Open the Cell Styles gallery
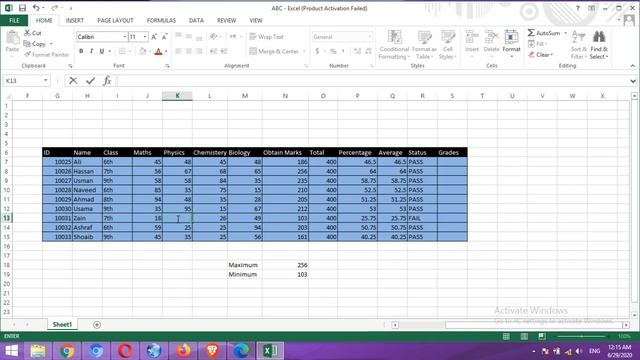This screenshot has width=640, height=360. [448, 45]
